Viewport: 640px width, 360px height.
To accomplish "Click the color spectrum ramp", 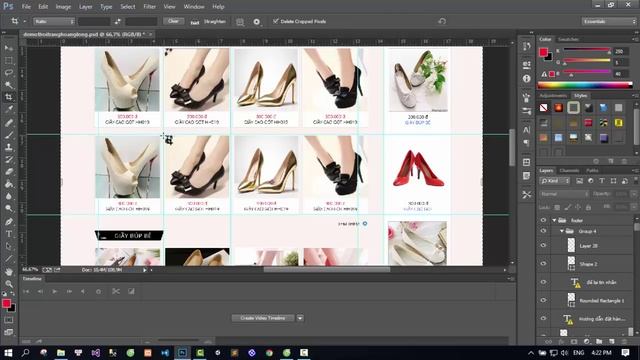I will tap(585, 85).
